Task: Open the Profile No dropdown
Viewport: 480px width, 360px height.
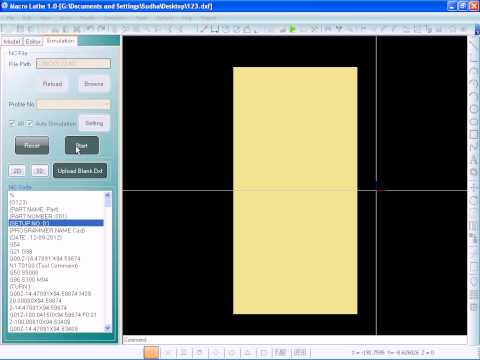Action: (x=73, y=104)
